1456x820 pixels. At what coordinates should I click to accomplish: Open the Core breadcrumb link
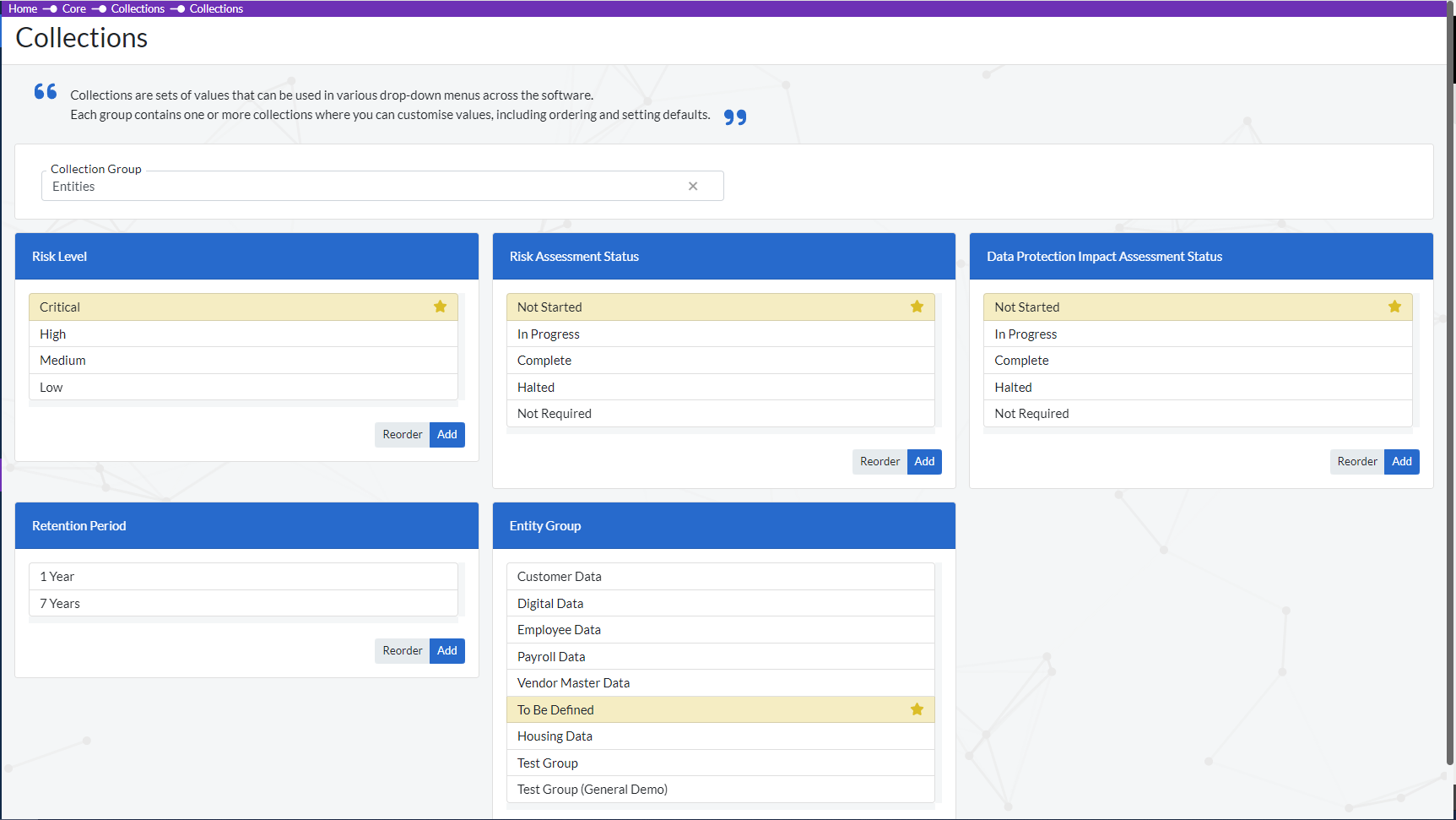tap(74, 8)
